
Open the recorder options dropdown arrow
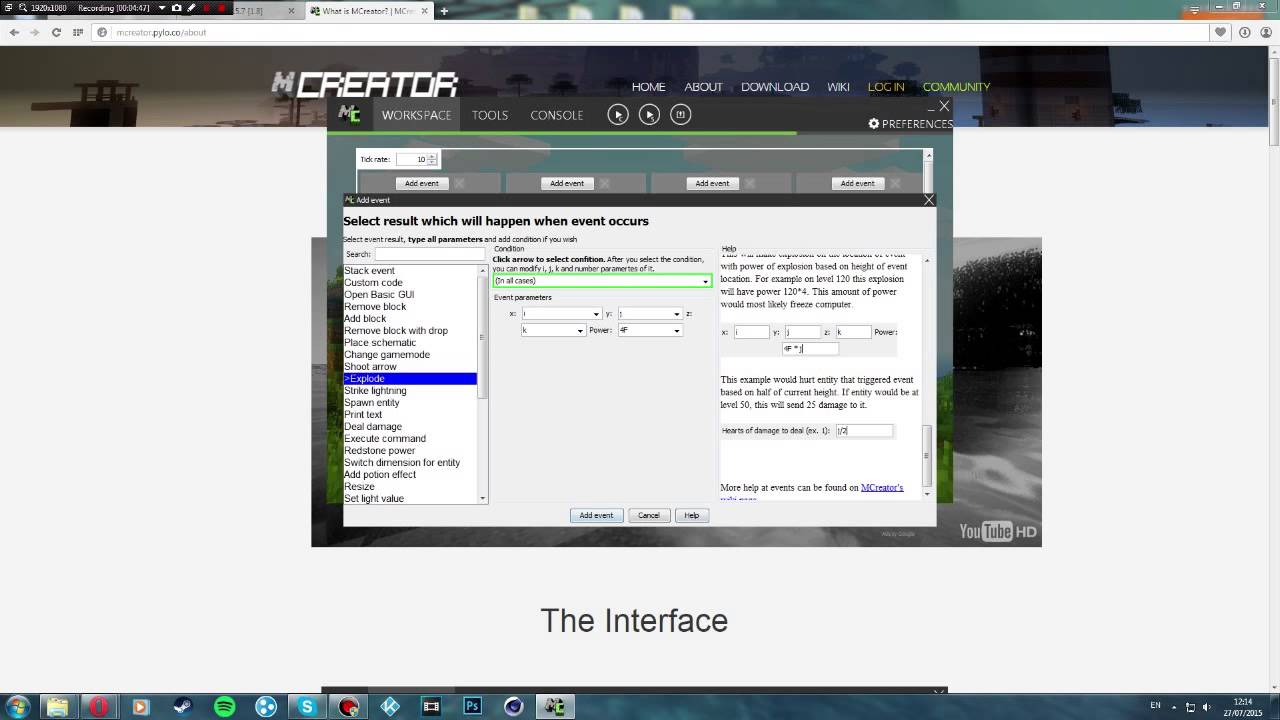coord(162,8)
